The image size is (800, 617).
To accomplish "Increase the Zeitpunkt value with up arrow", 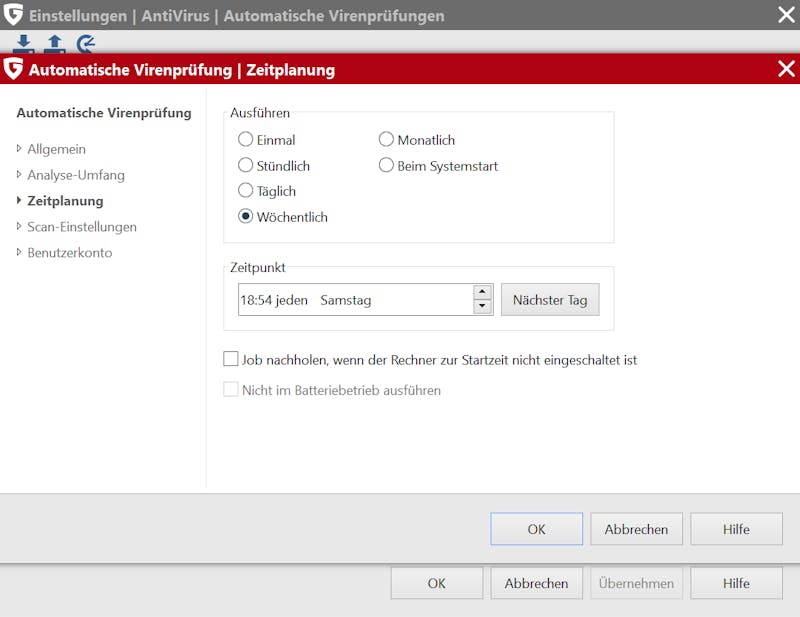I will coord(482,292).
